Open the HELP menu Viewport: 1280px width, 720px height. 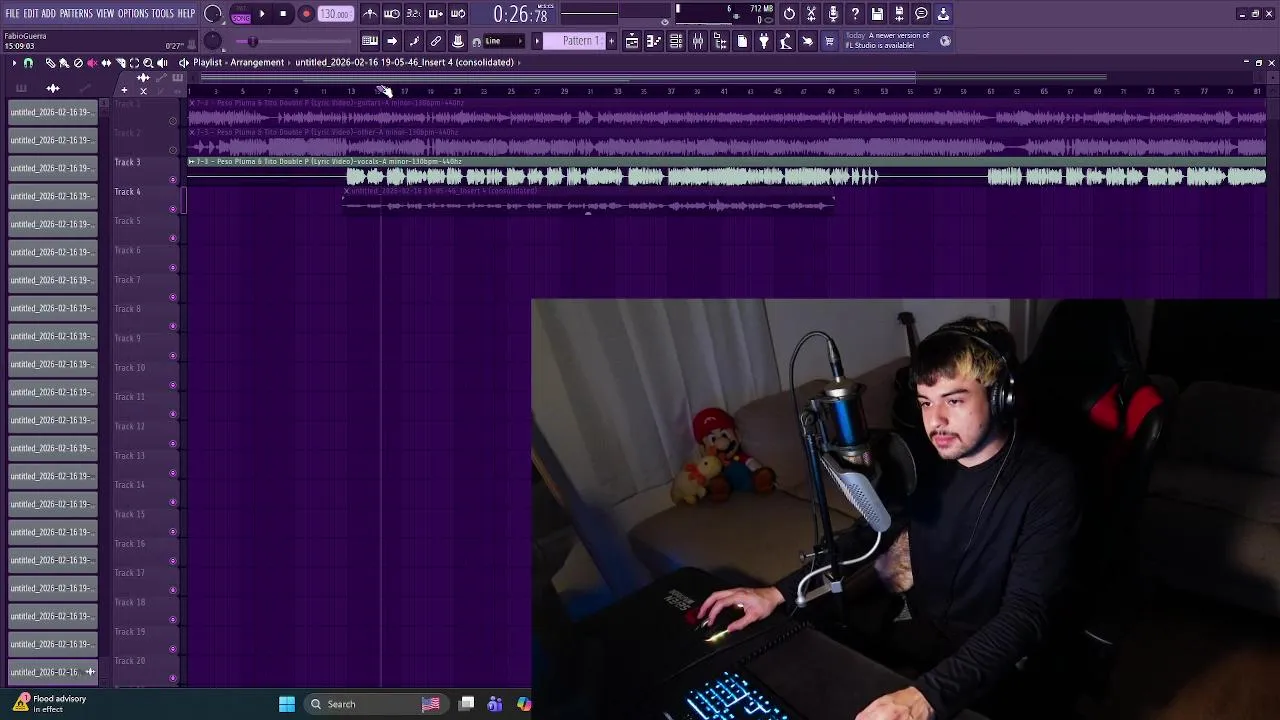coord(186,14)
